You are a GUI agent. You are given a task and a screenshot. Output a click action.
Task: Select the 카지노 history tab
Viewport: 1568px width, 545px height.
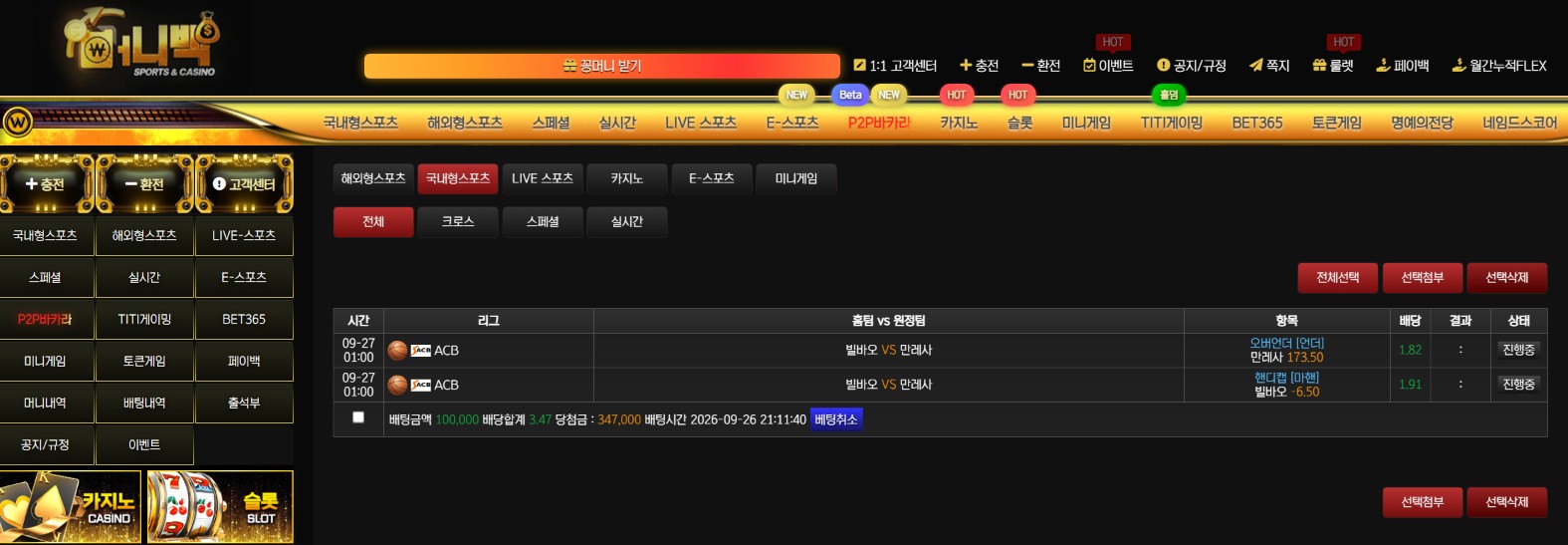point(627,178)
